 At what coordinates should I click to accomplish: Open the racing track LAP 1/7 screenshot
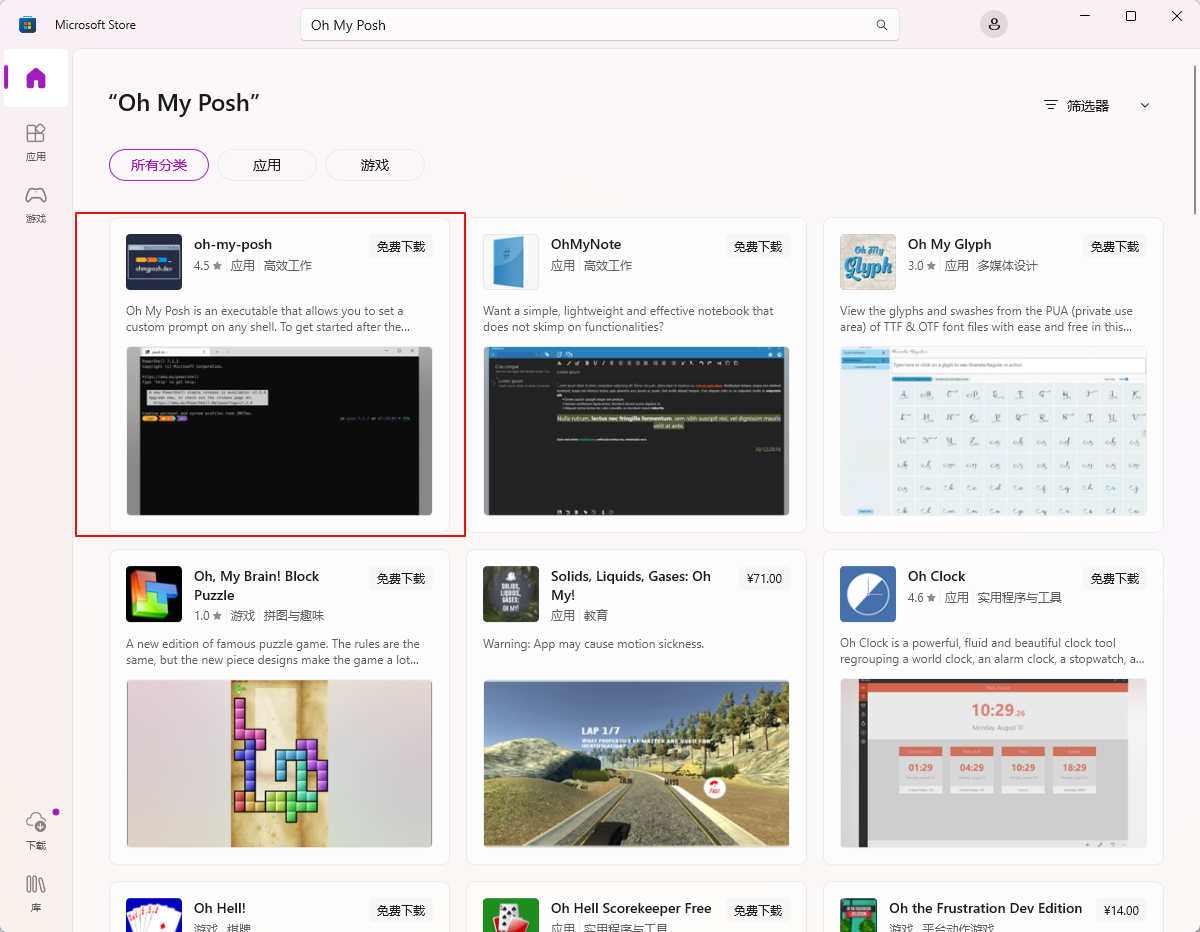636,763
